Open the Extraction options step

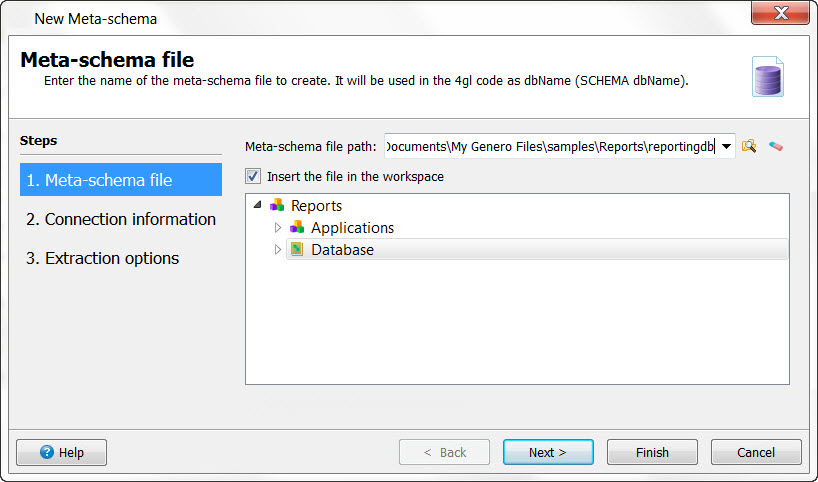pos(103,258)
